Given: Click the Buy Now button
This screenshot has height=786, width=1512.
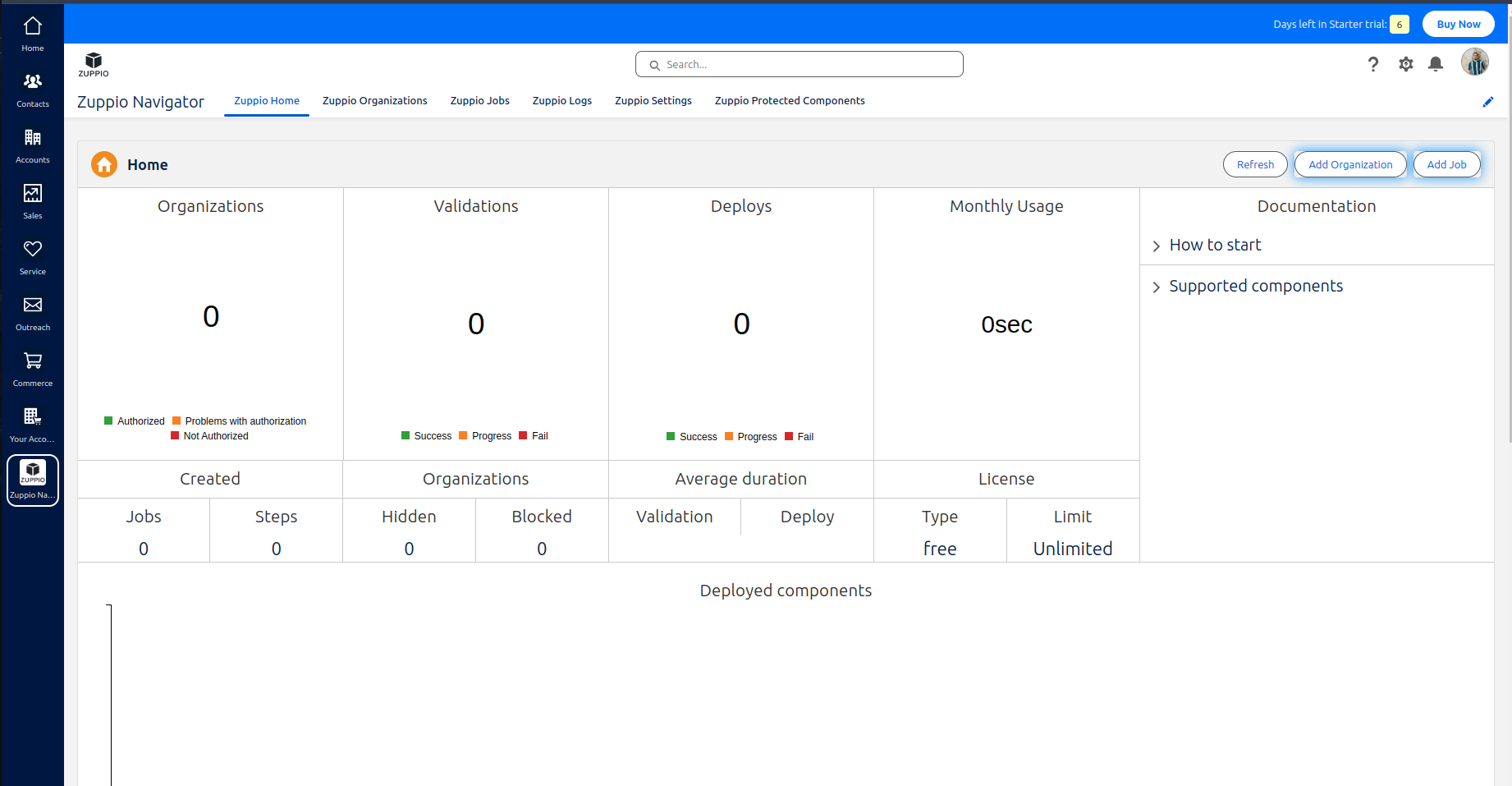Looking at the screenshot, I should click(x=1459, y=24).
